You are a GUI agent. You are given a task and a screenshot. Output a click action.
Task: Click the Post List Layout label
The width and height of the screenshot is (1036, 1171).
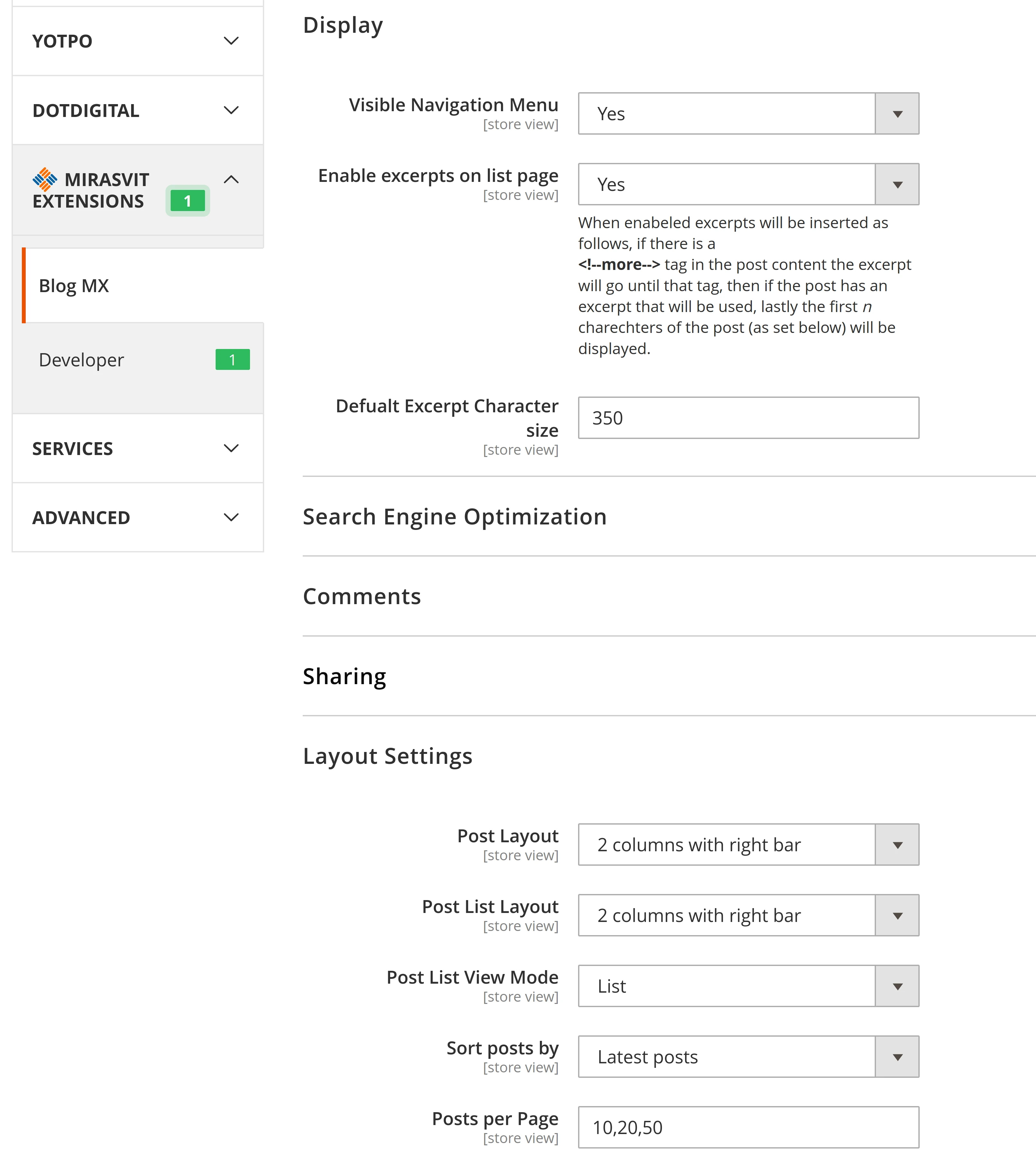click(490, 907)
